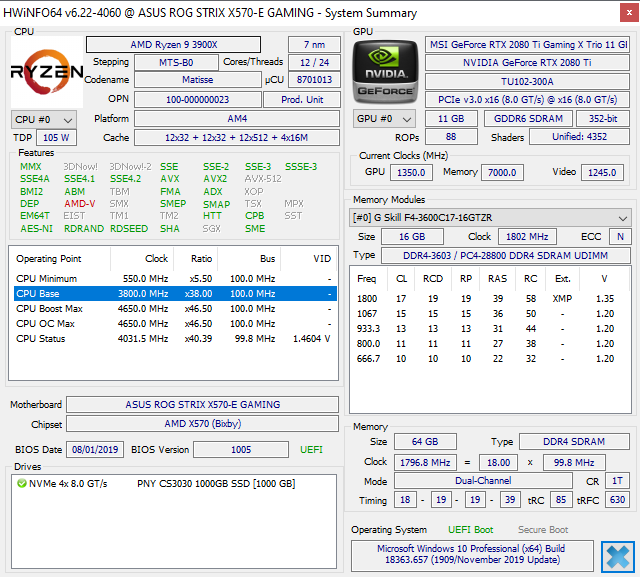Click the AM4 platform field
The image size is (640, 577).
[x=237, y=119]
